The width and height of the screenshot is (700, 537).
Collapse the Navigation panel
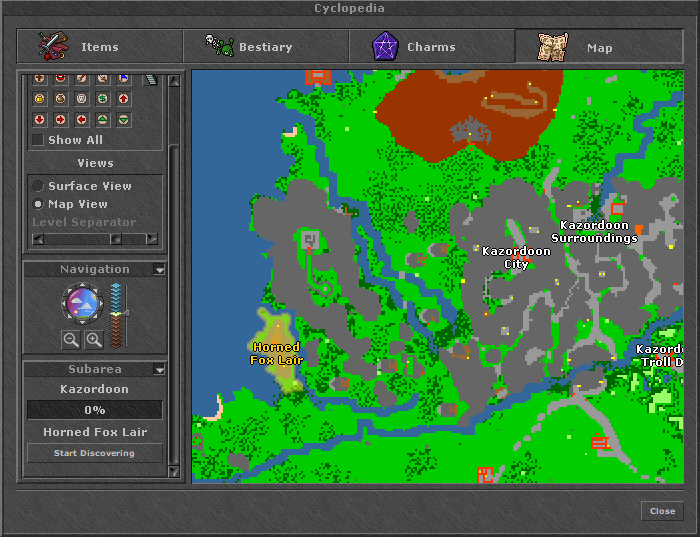(159, 269)
